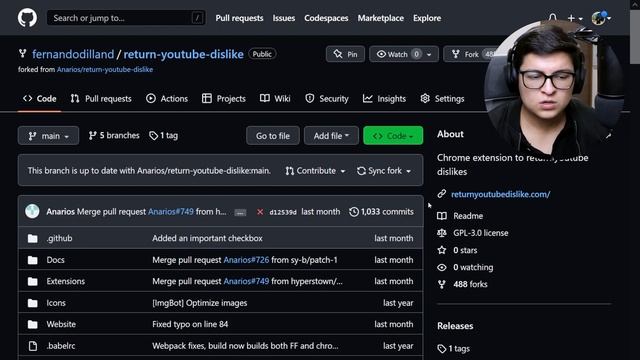
Task: Open the Extensions folder
Action: click(x=66, y=281)
